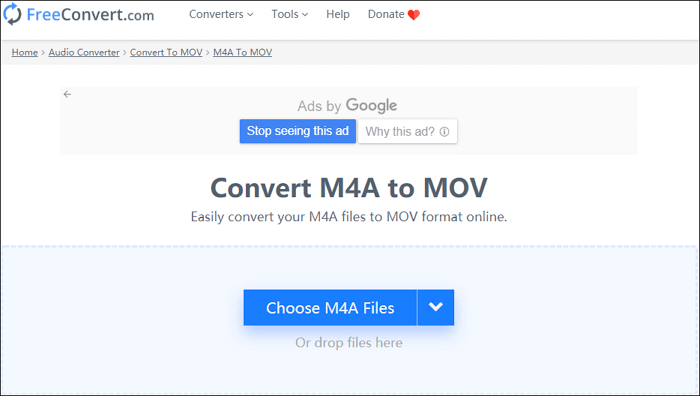Viewport: 700px width, 396px height.
Task: Open the Tools menu
Action: (x=289, y=14)
